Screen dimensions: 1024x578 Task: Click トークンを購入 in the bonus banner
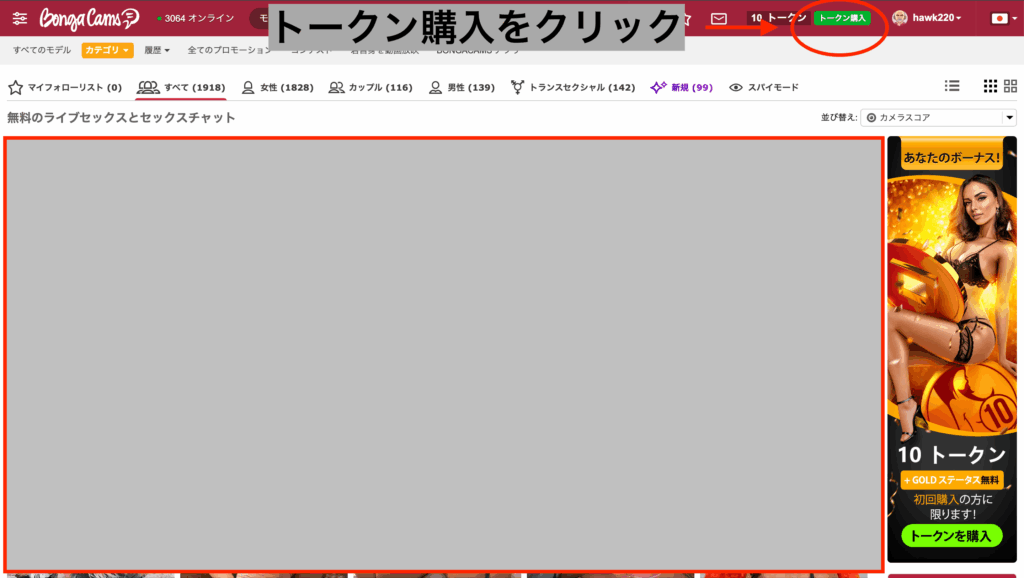pos(951,535)
